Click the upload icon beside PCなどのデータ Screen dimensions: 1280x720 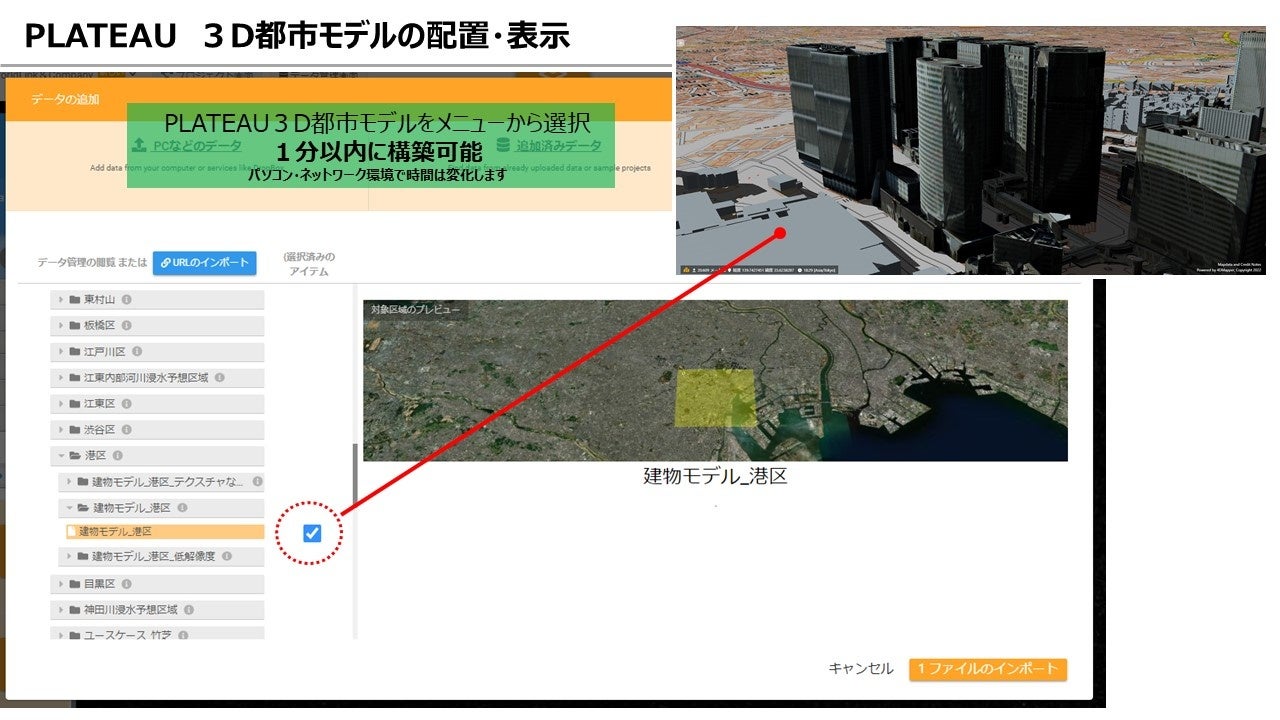pyautogui.click(x=137, y=147)
